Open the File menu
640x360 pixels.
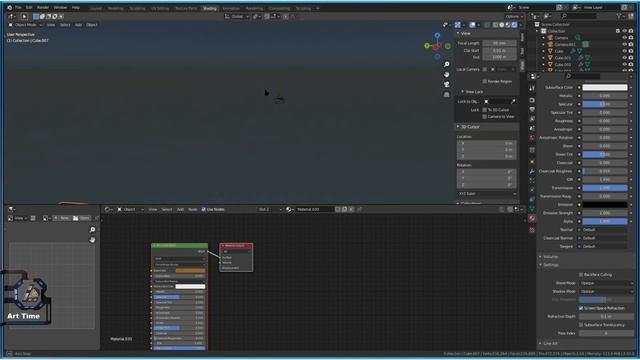(18, 7)
